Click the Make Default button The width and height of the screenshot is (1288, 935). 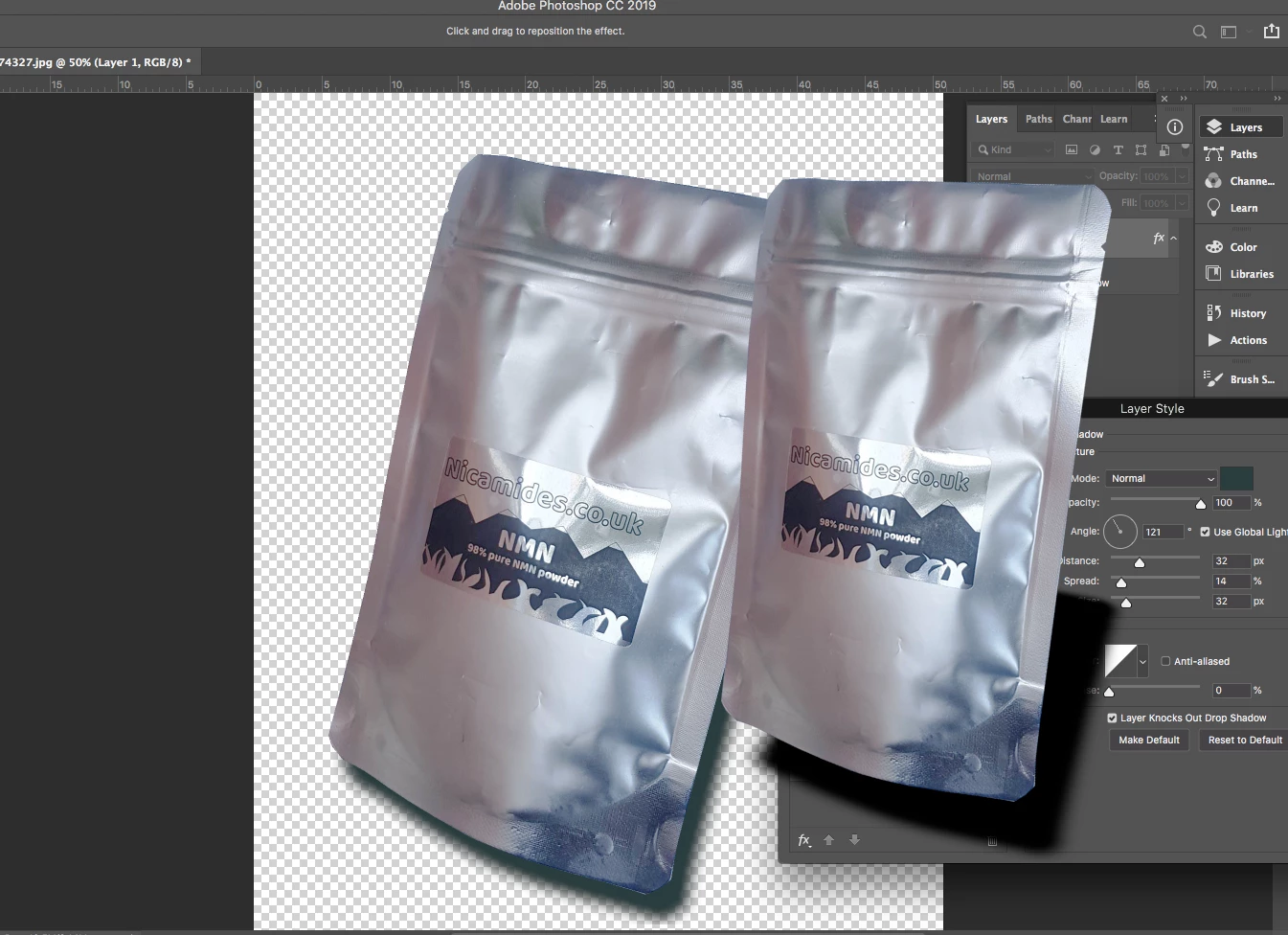(1149, 740)
